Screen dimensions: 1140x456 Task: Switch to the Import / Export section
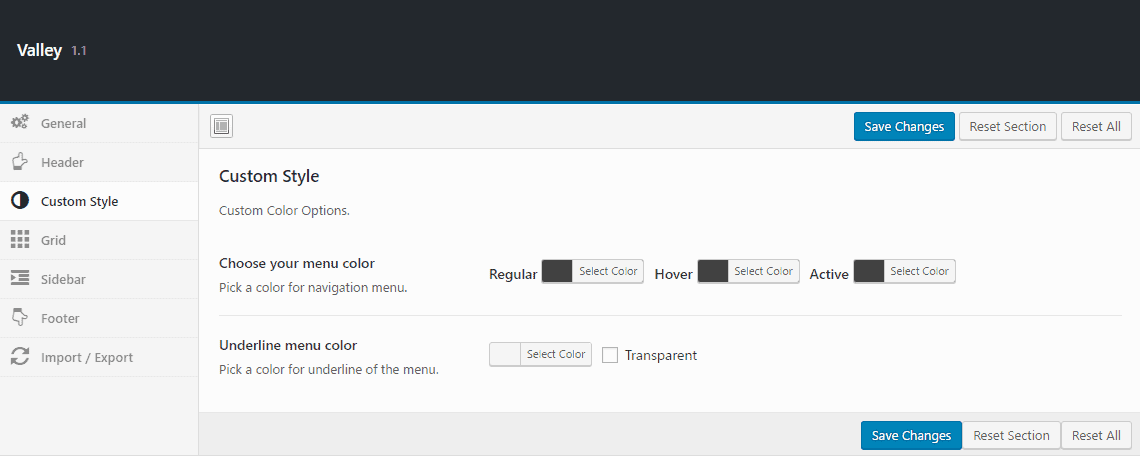pyautogui.click(x=86, y=357)
